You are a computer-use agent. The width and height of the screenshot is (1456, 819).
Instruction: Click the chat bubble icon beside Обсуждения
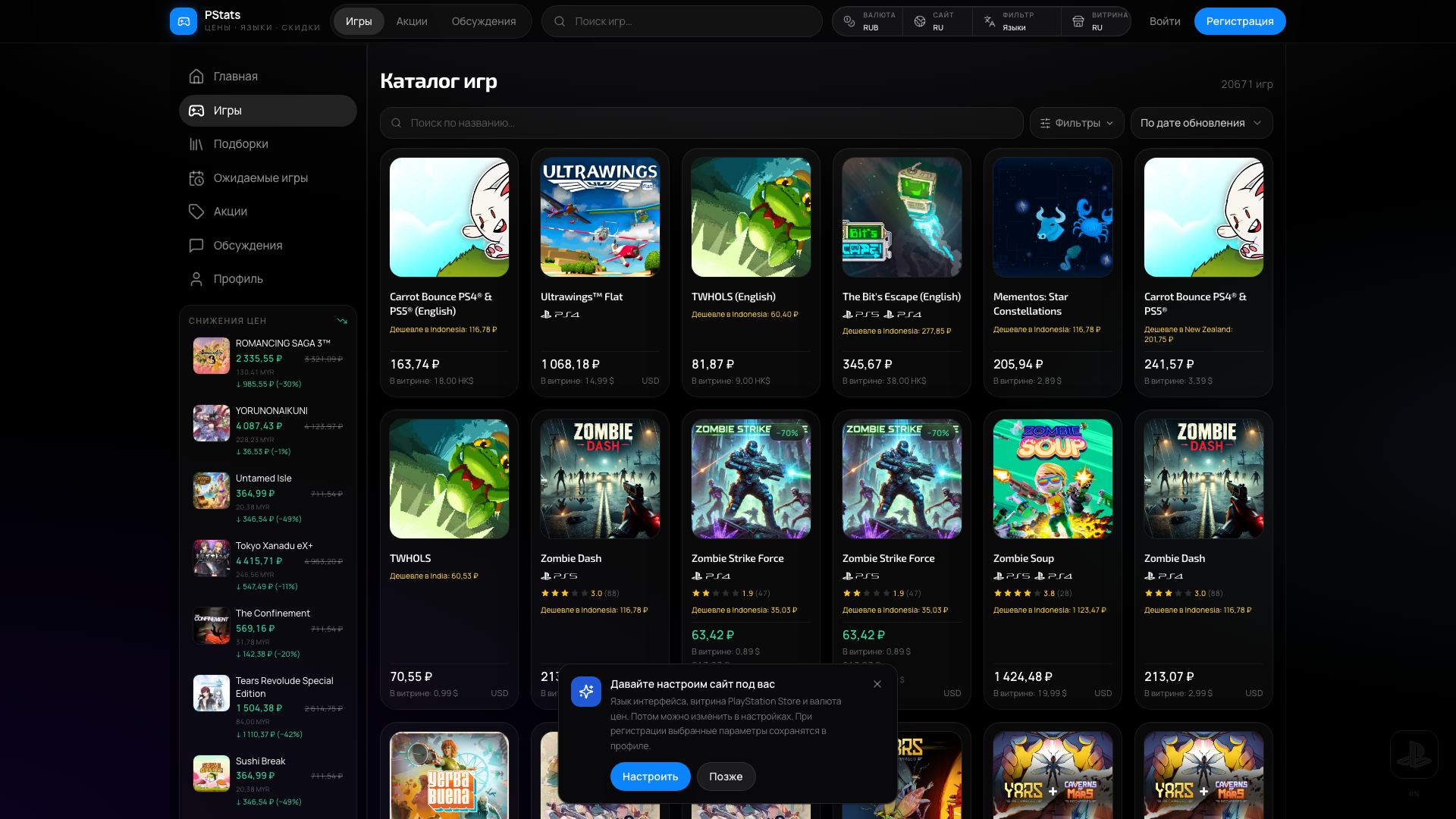(x=196, y=246)
